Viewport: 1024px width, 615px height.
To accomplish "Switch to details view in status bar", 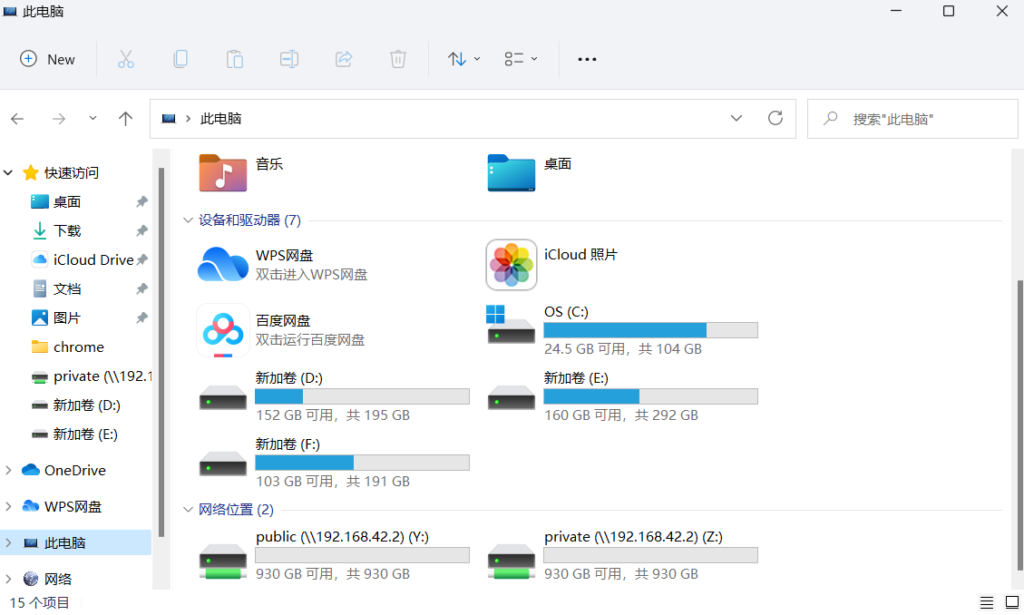I will click(987, 602).
